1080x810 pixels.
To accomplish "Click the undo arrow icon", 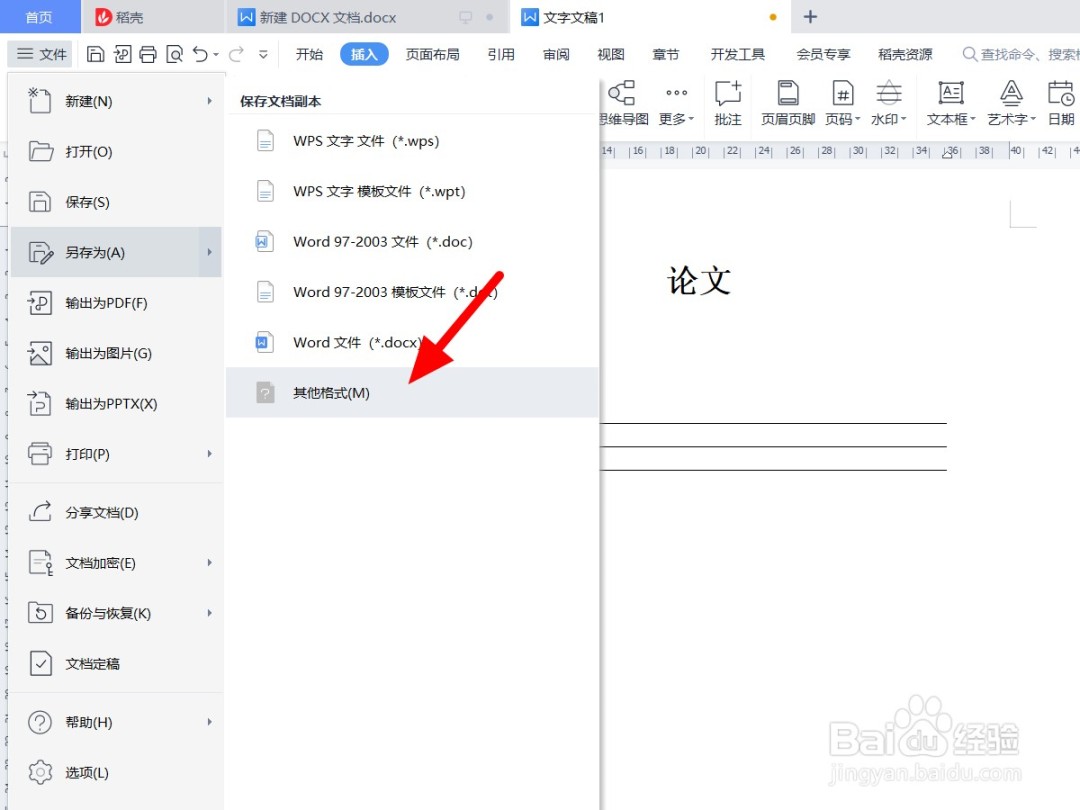I will (200, 54).
